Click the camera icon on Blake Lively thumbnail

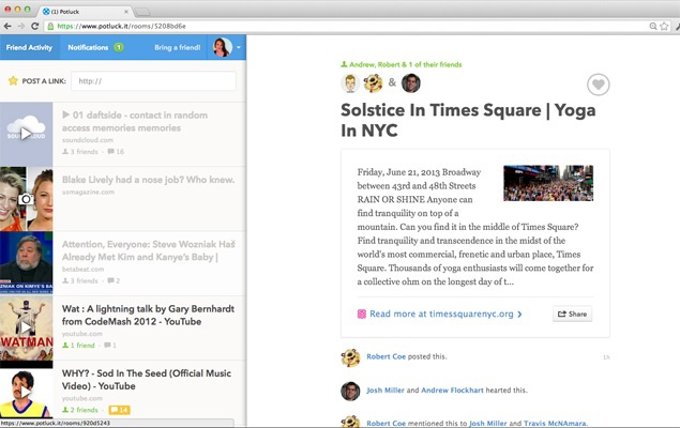(26, 199)
